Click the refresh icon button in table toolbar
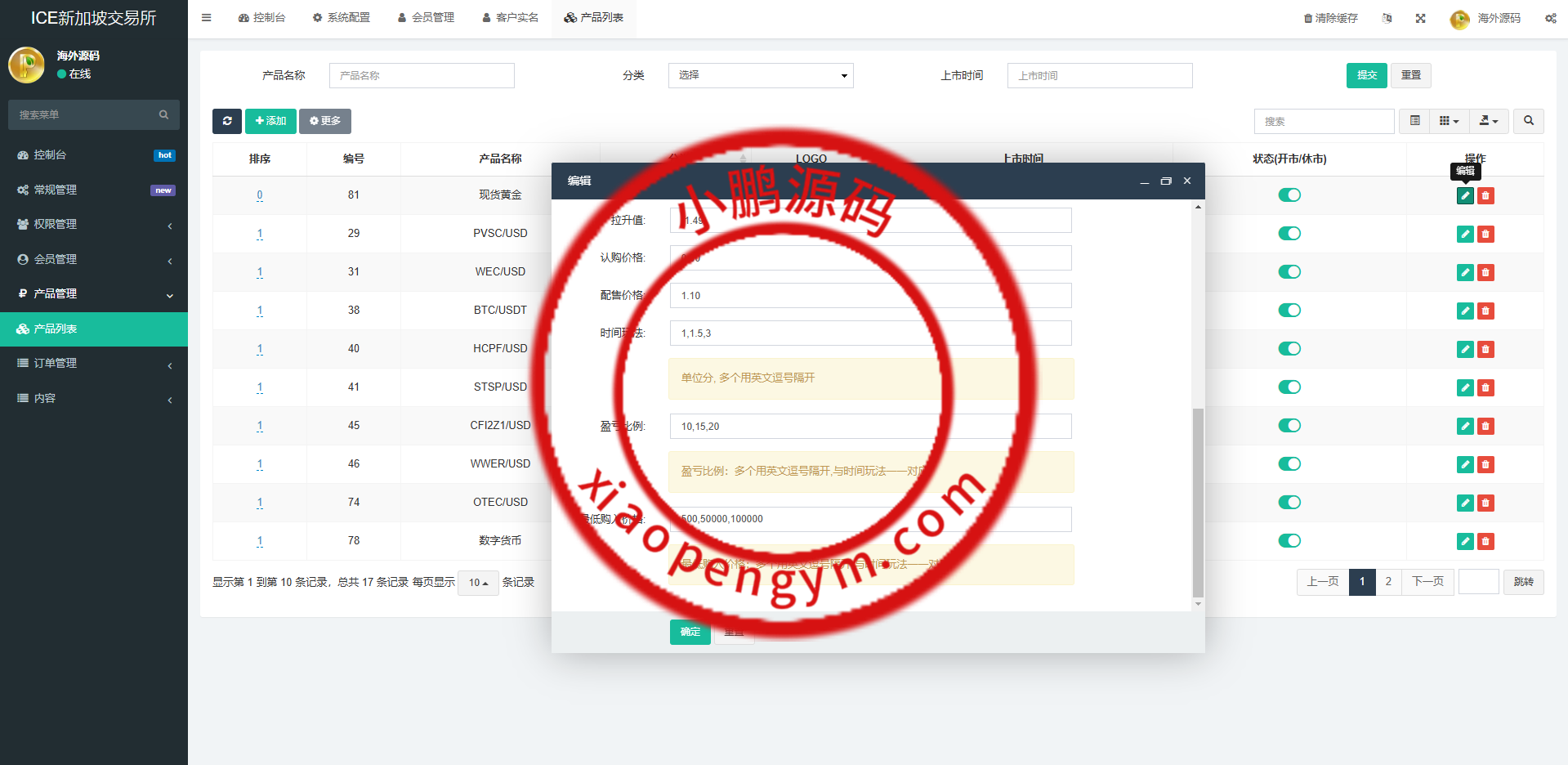Screen dimensions: 1568x765 (226, 121)
